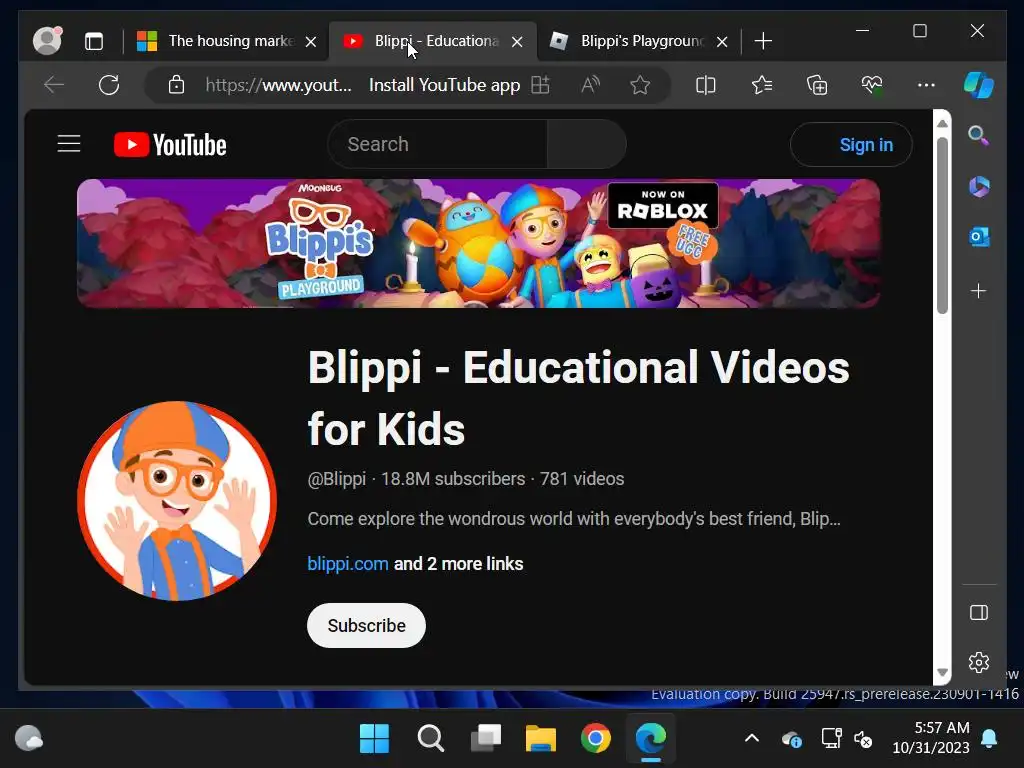Launch File Explorer from taskbar

[x=541, y=739]
